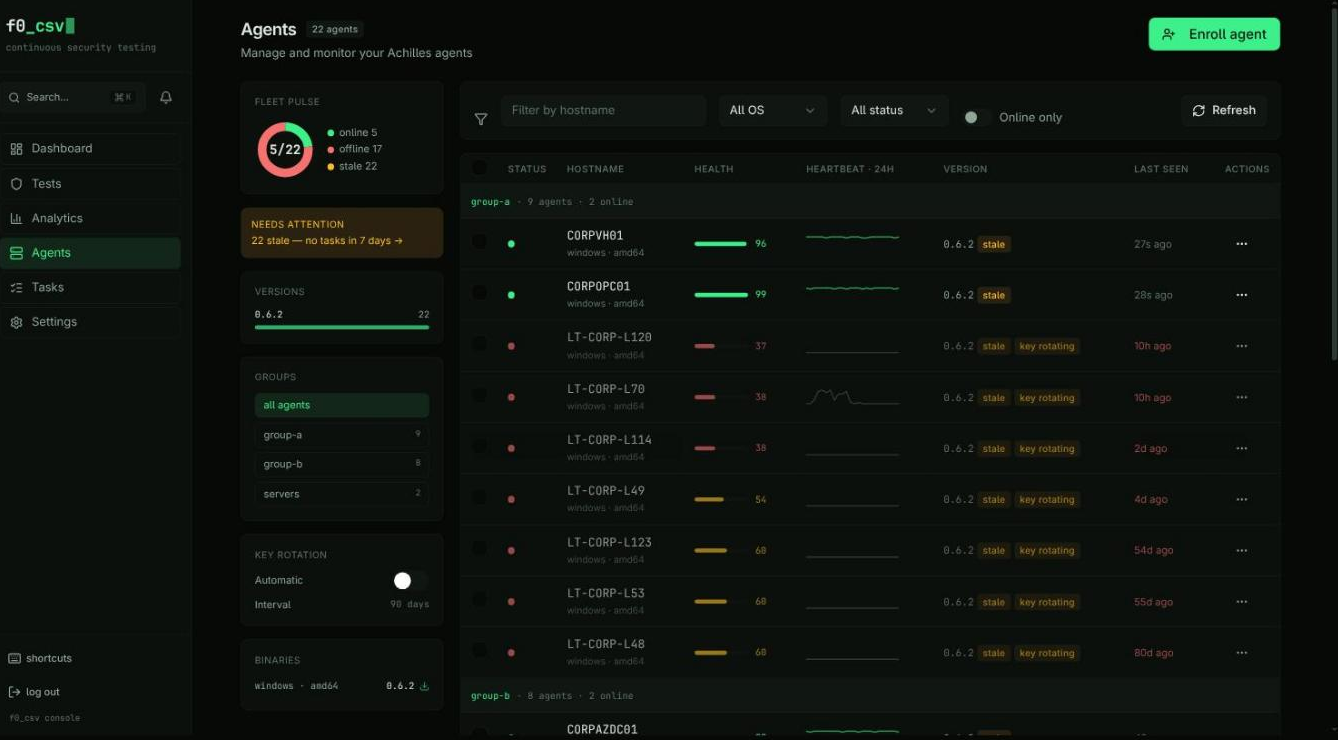1338x740 pixels.
Task: Click the green status dot for CORPVH01
Action: pyautogui.click(x=512, y=244)
